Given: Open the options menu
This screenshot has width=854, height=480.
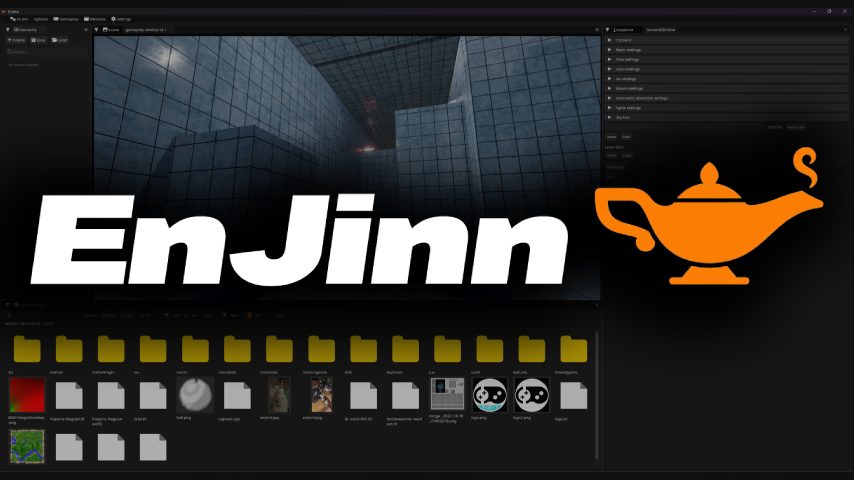Looking at the screenshot, I should pyautogui.click(x=41, y=19).
